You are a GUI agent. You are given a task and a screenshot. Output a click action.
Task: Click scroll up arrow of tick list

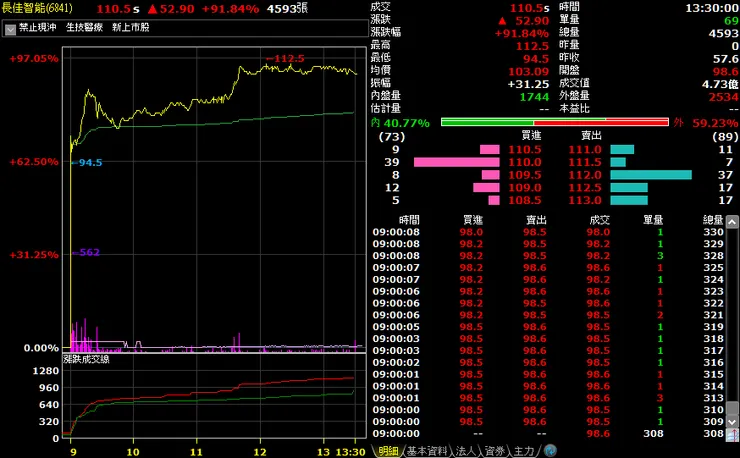[x=732, y=222]
